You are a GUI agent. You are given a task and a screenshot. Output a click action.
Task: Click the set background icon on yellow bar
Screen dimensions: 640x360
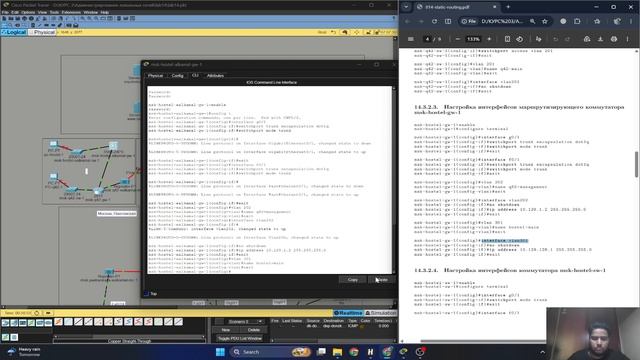coord(368,32)
